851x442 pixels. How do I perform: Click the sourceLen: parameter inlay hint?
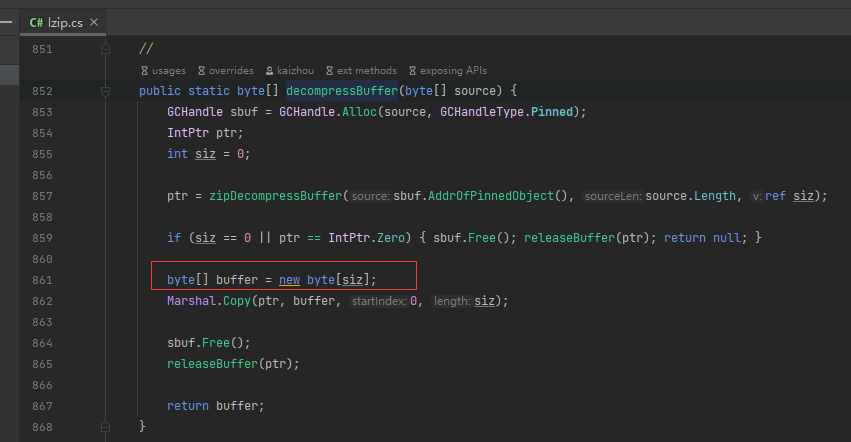612,196
